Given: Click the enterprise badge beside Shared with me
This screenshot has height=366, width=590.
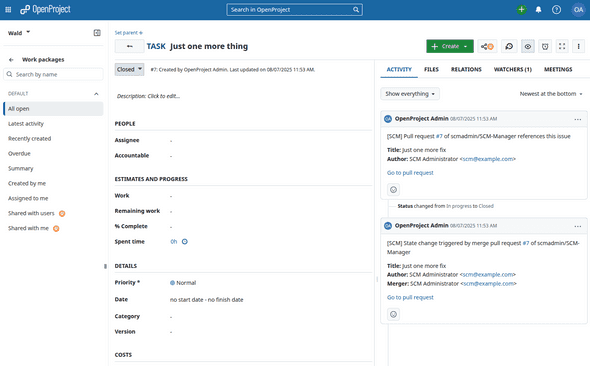Looking at the screenshot, I should pyautogui.click(x=56, y=228).
